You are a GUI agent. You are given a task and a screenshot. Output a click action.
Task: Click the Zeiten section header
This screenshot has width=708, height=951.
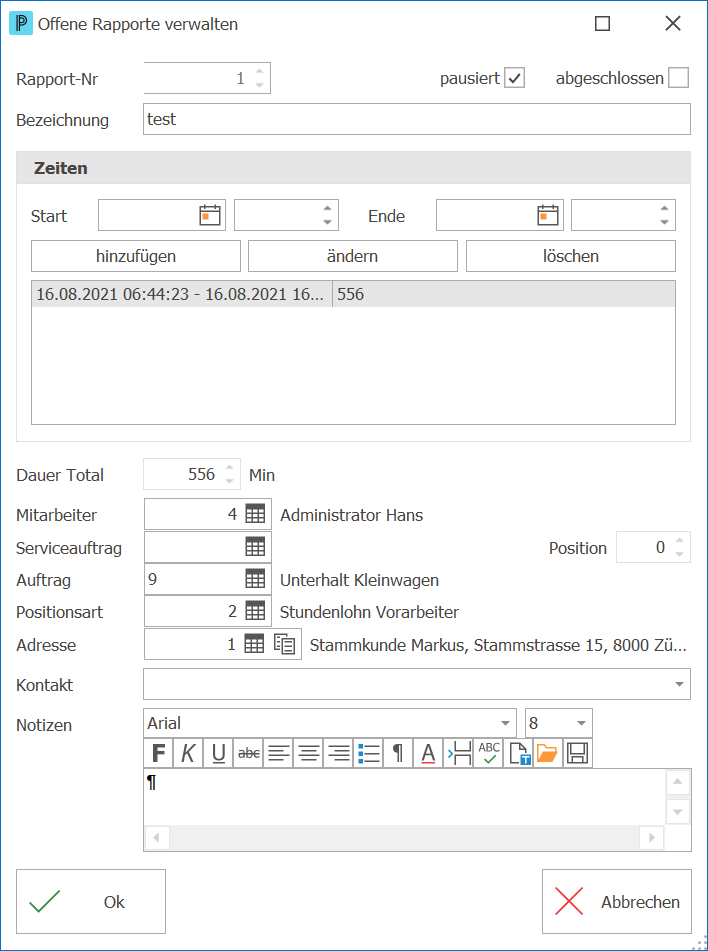point(353,168)
